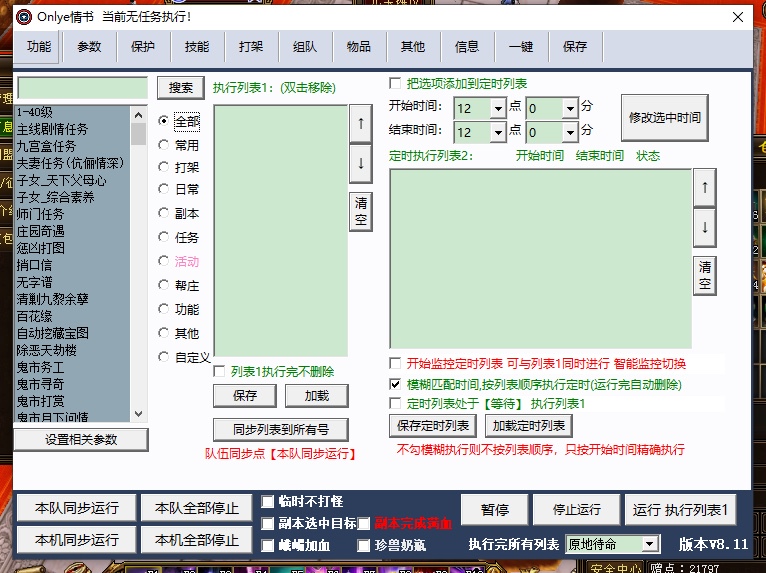The width and height of the screenshot is (766, 573).
Task: Open start time hour dropdown
Action: (x=498, y=108)
